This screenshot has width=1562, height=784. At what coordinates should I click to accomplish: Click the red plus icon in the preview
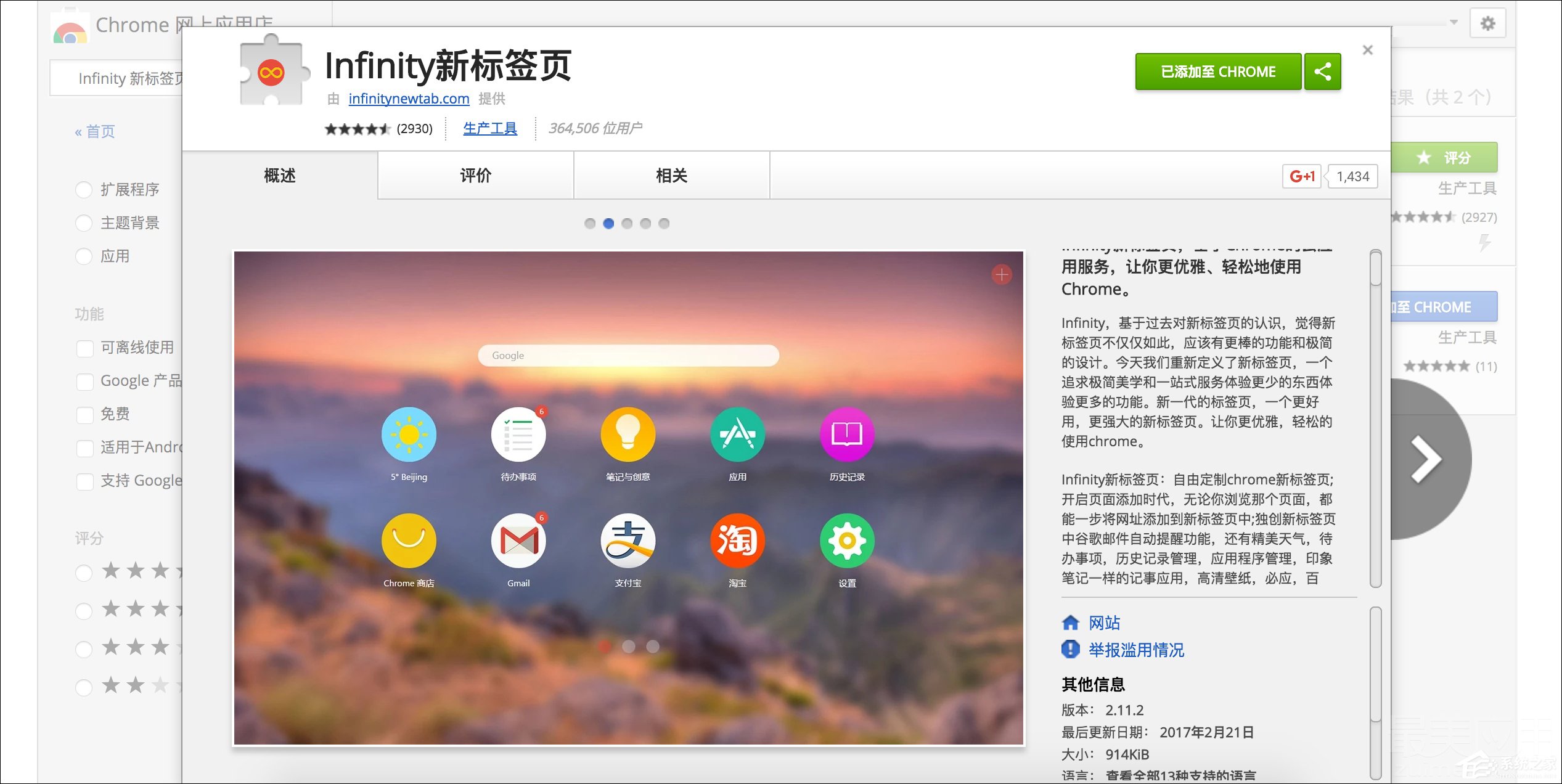tap(1002, 274)
